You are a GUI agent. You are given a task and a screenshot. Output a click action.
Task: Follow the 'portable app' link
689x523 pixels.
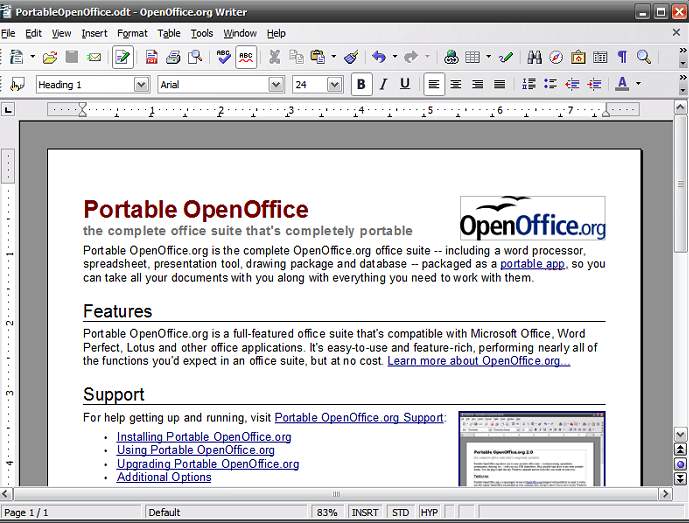click(532, 264)
